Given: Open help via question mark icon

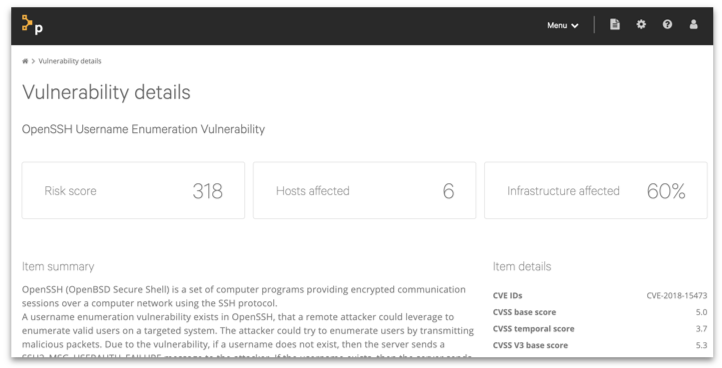Looking at the screenshot, I should pos(667,24).
